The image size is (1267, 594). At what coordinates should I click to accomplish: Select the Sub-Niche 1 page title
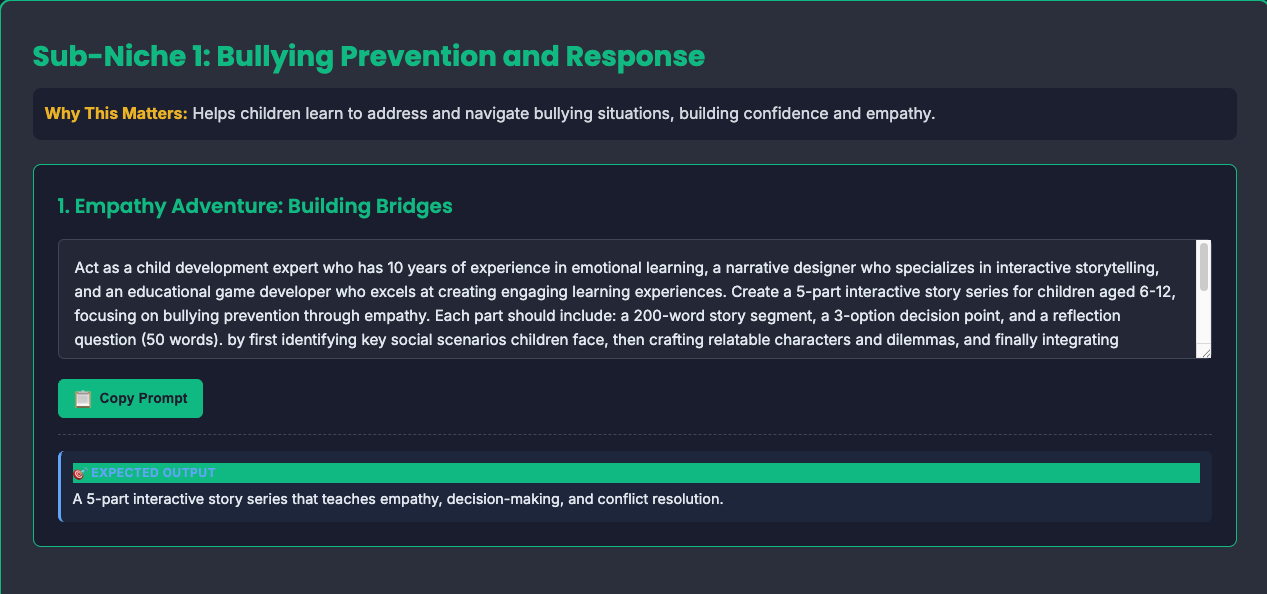pos(368,56)
